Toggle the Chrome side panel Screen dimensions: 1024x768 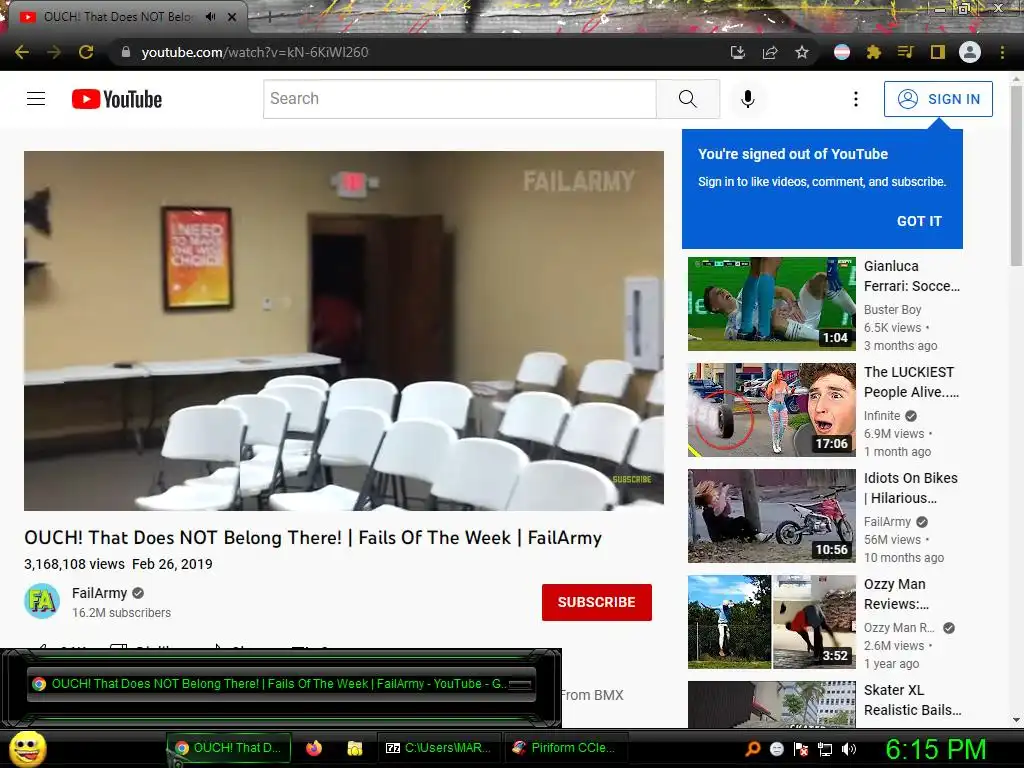pos(937,52)
